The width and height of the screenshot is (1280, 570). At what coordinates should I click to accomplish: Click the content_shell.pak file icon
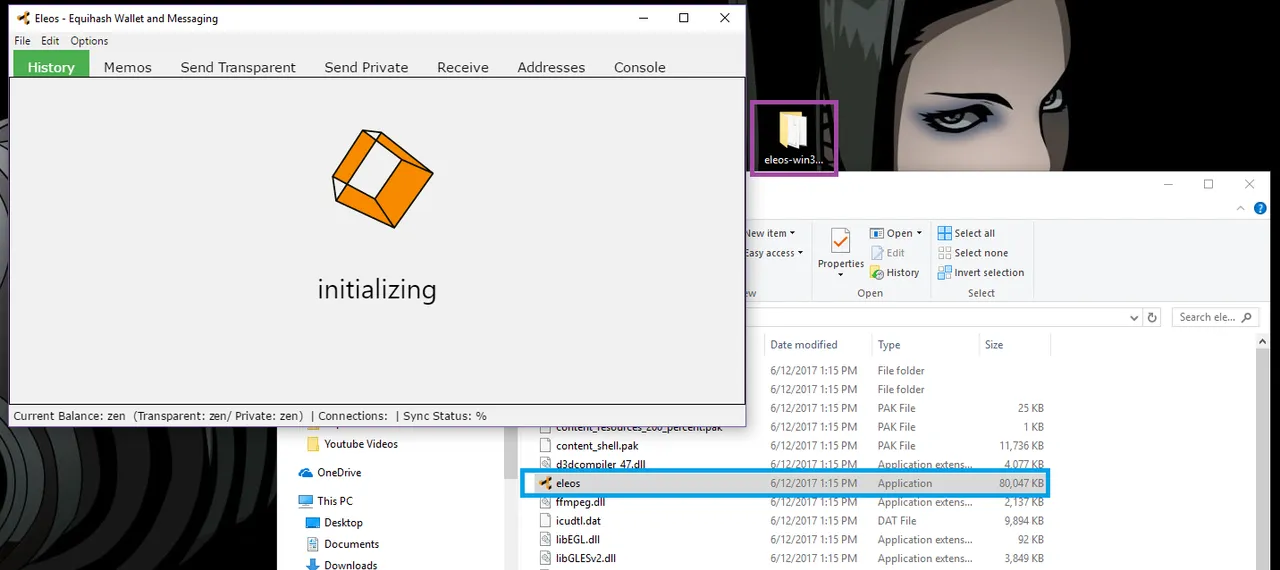[x=545, y=446]
